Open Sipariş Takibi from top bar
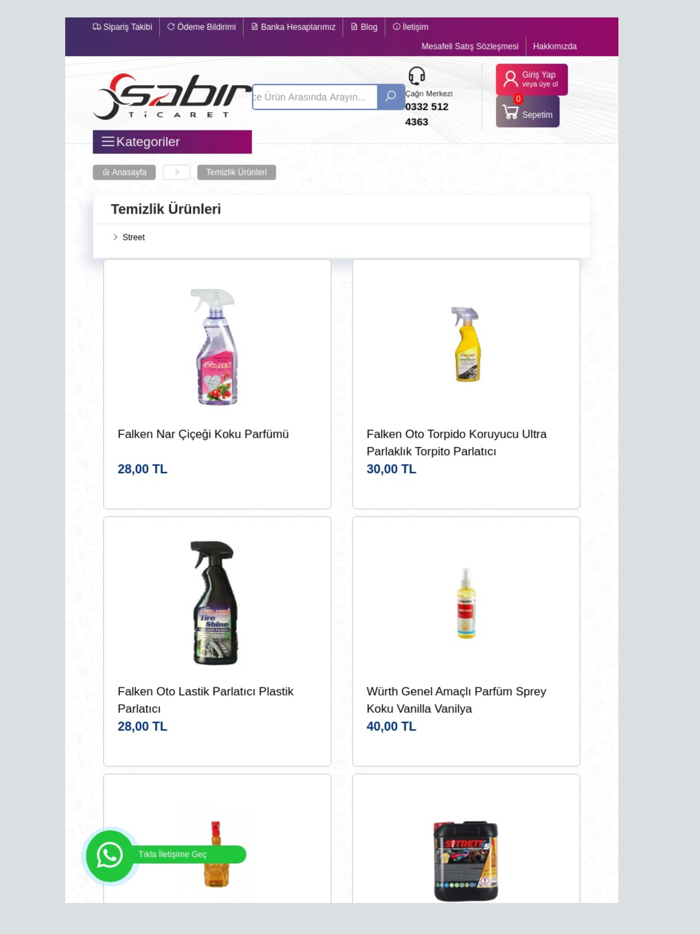 (122, 27)
